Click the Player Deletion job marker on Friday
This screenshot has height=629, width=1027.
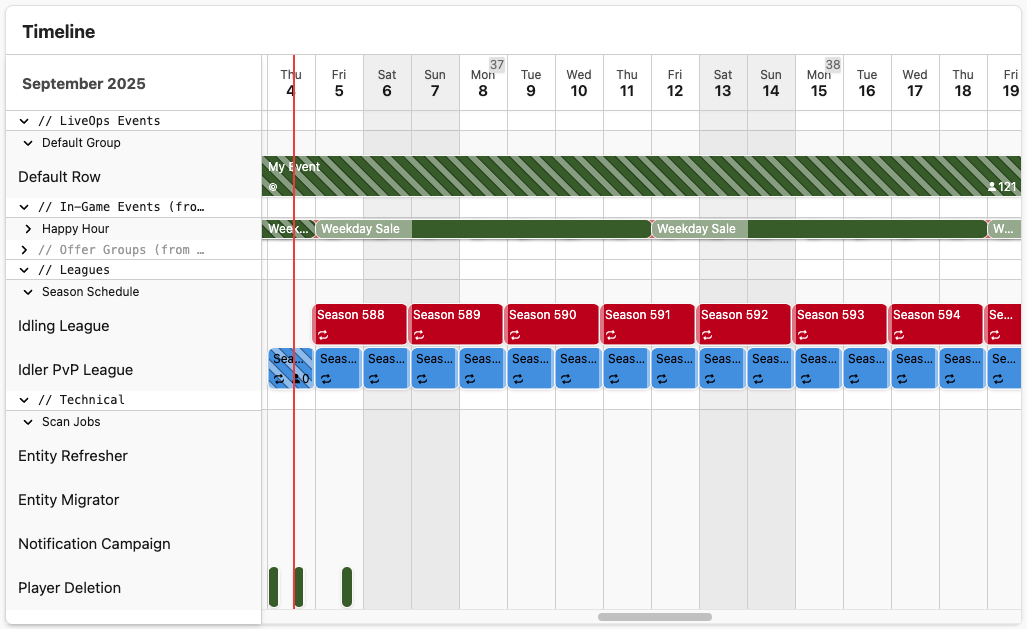tap(347, 587)
